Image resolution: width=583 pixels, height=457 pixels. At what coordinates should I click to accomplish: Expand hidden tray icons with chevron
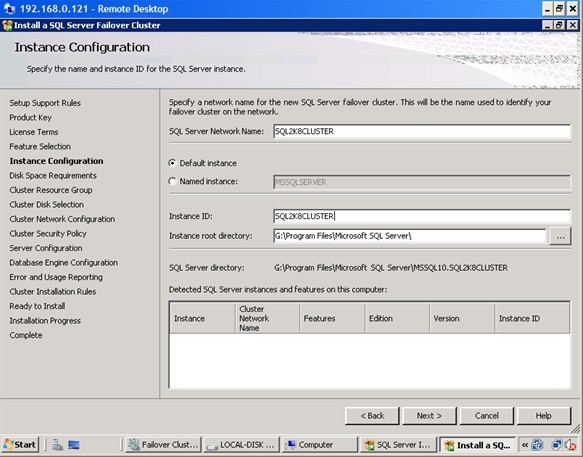[x=525, y=445]
